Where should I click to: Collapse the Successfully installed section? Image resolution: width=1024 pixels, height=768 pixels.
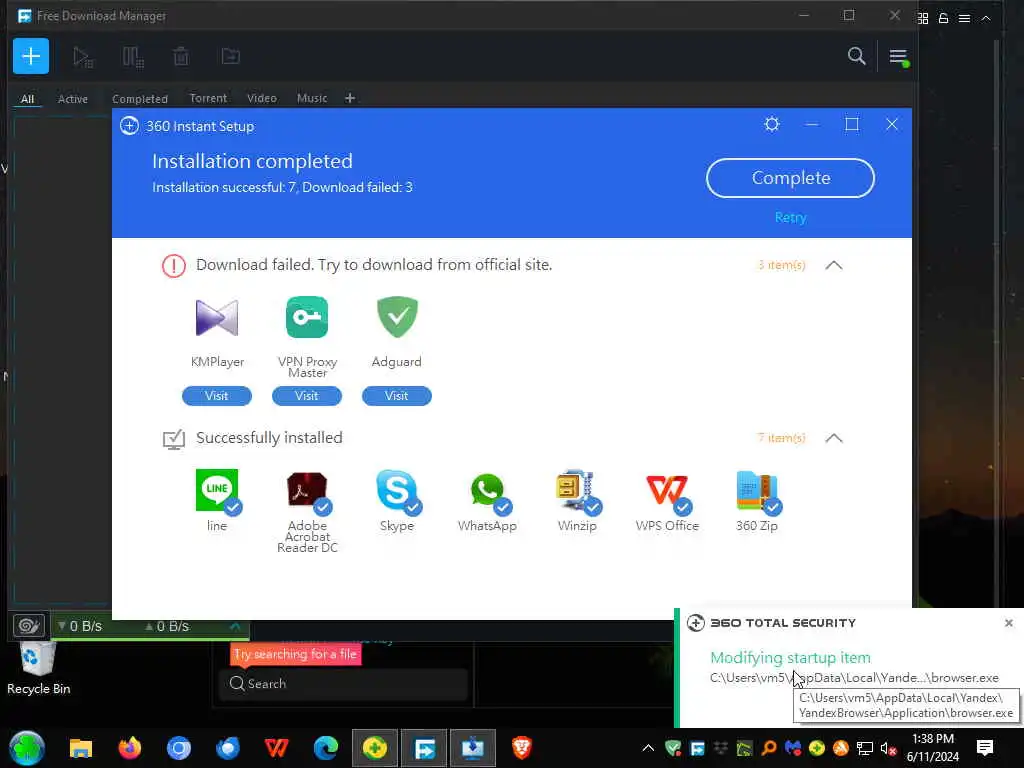(833, 438)
